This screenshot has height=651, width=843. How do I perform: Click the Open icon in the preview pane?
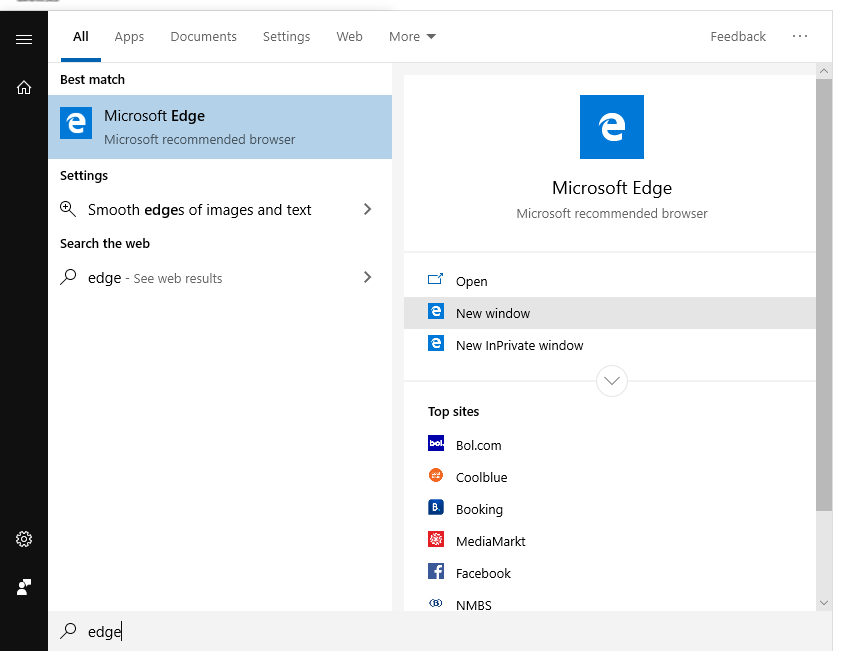[x=435, y=279]
